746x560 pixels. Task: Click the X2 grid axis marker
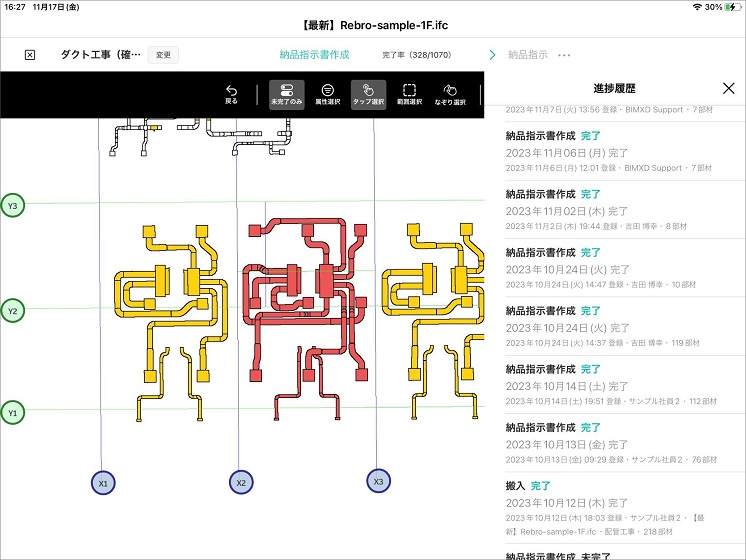click(240, 482)
